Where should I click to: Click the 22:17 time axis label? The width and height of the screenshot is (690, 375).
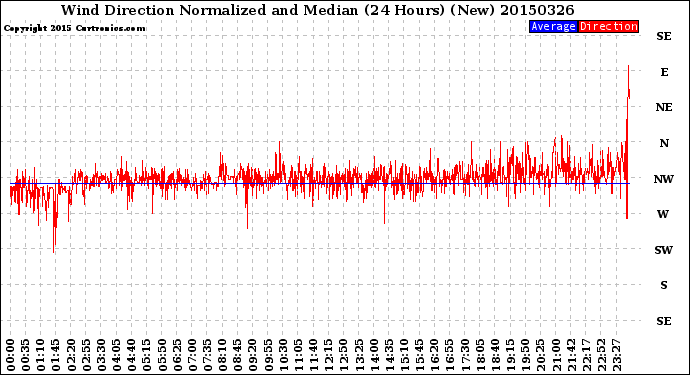(x=587, y=355)
